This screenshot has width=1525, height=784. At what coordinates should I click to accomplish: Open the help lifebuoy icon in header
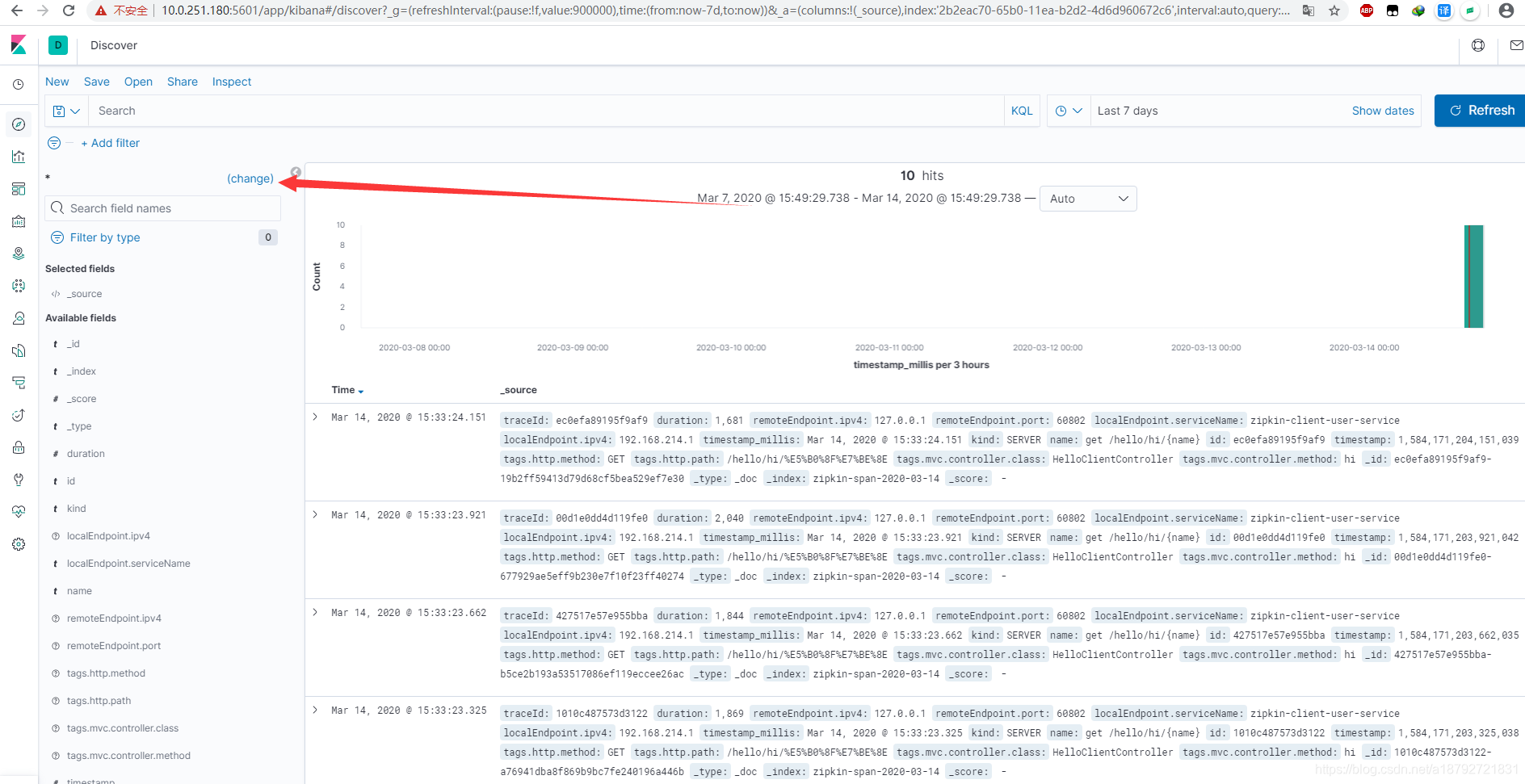[1478, 45]
